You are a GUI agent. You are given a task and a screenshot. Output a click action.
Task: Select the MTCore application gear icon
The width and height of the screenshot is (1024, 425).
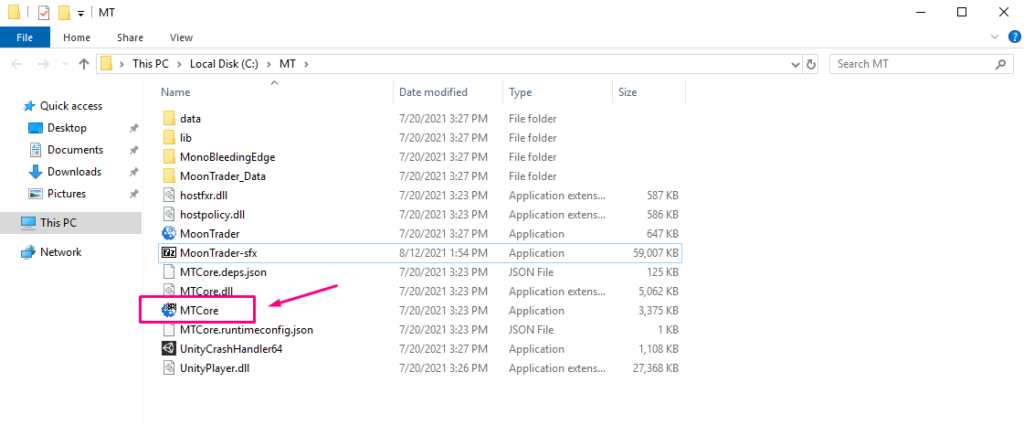coord(168,311)
